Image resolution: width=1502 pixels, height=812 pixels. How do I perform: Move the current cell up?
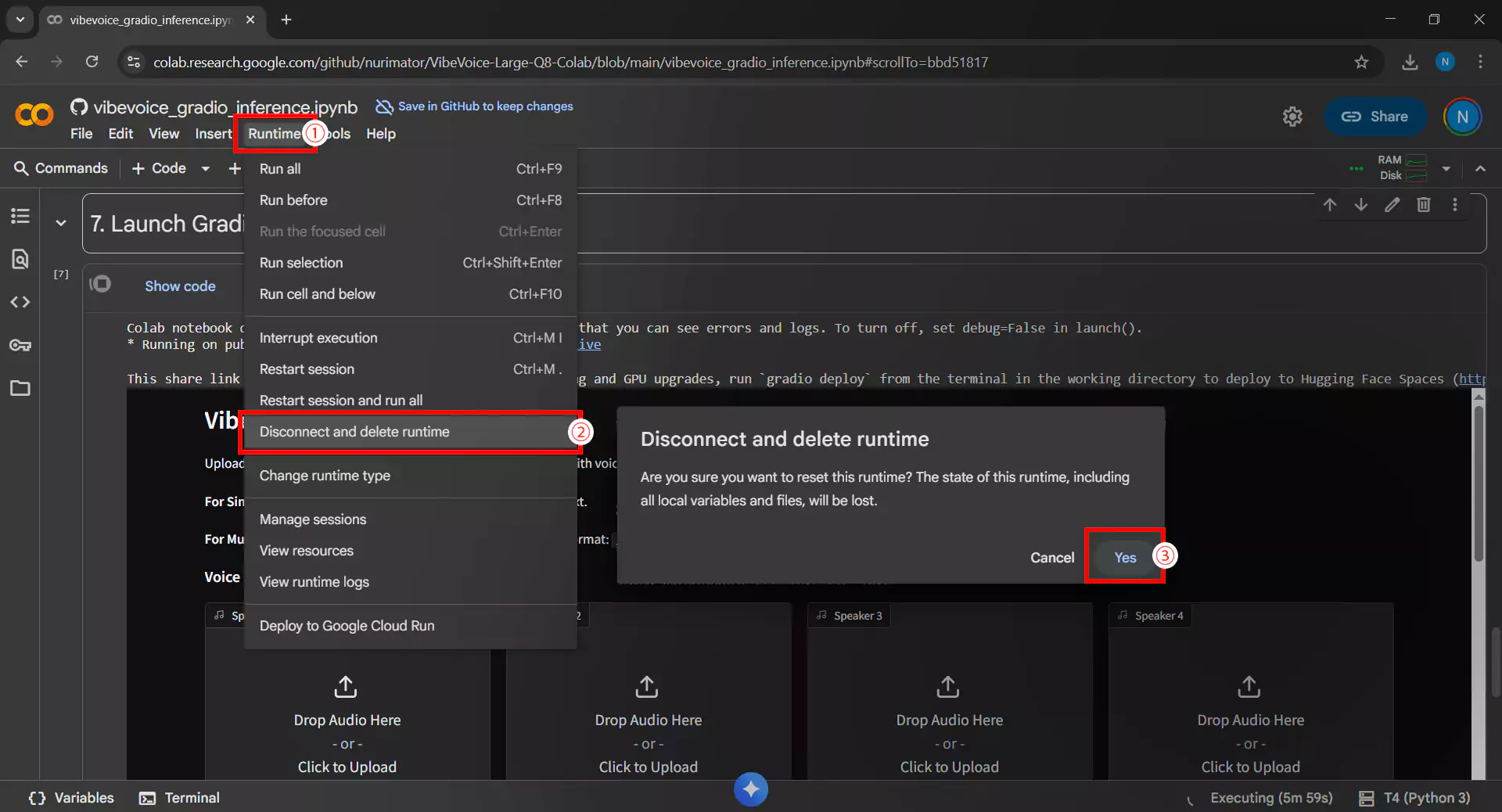pyautogui.click(x=1330, y=204)
